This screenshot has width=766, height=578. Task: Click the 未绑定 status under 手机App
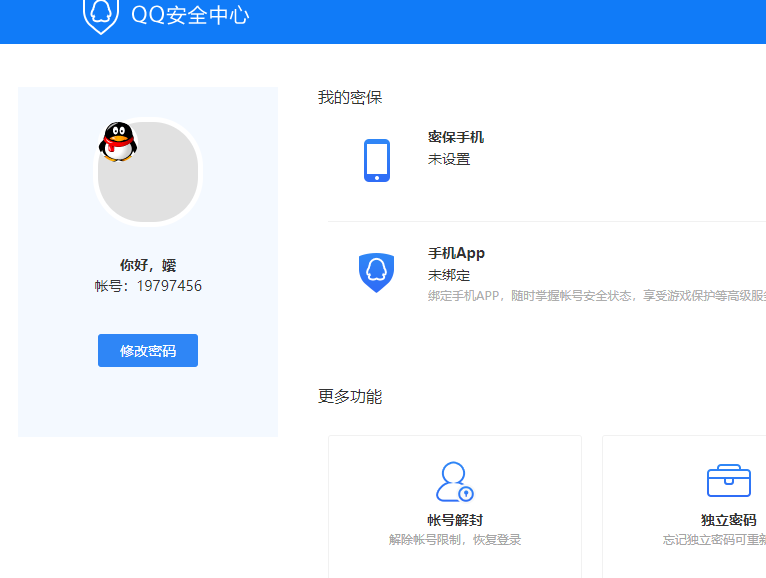click(x=449, y=276)
